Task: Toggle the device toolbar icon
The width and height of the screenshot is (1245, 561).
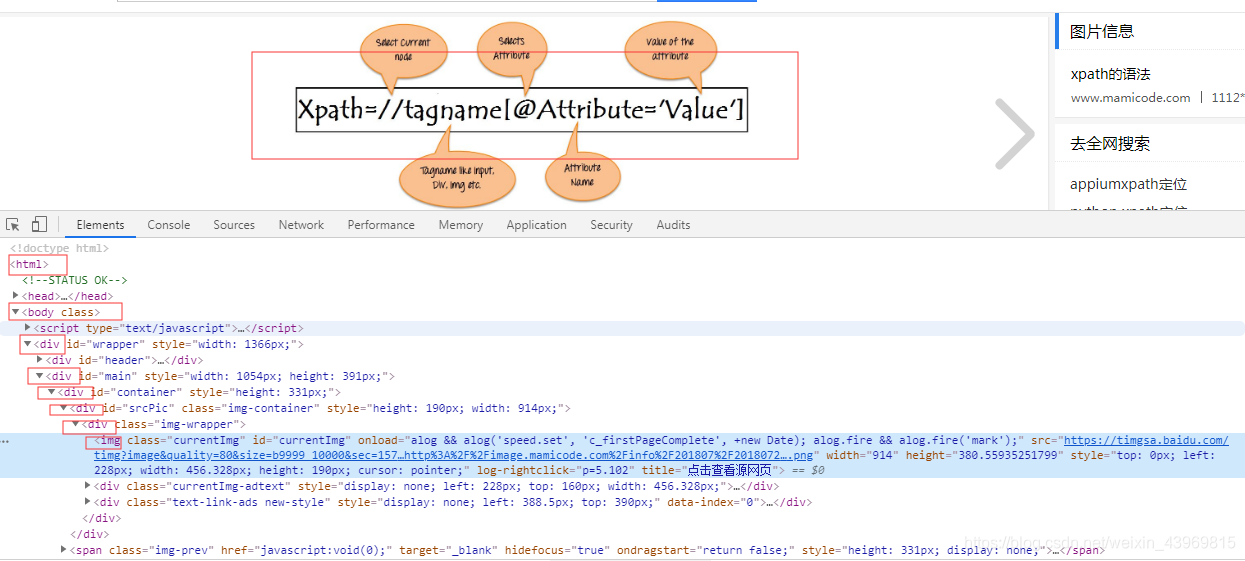Action: 39,224
